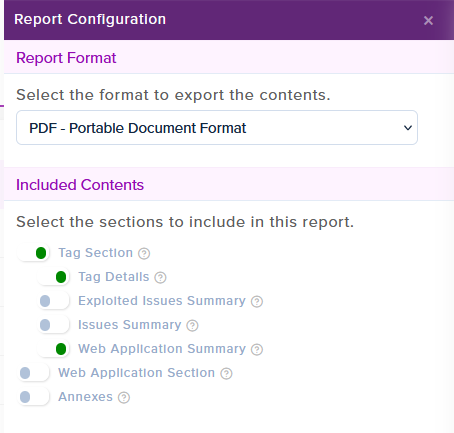Enable the Annexes toggle
Viewport: 454px width, 433px height.
pyautogui.click(x=33, y=397)
